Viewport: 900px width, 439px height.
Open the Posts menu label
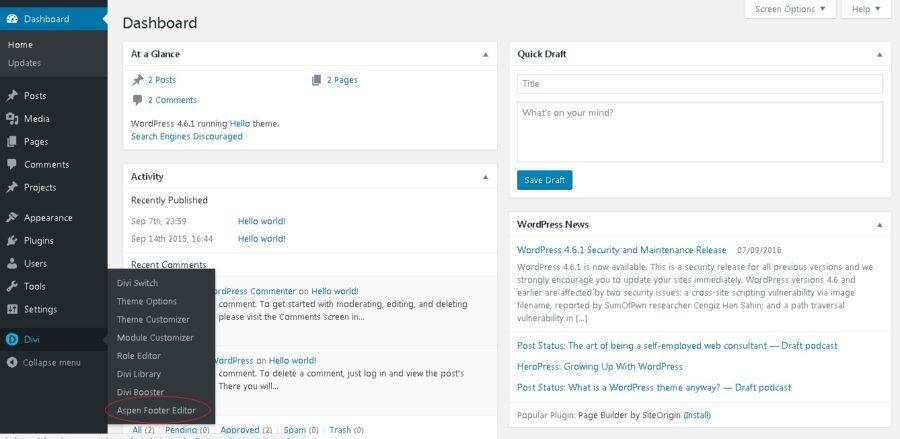(x=35, y=96)
